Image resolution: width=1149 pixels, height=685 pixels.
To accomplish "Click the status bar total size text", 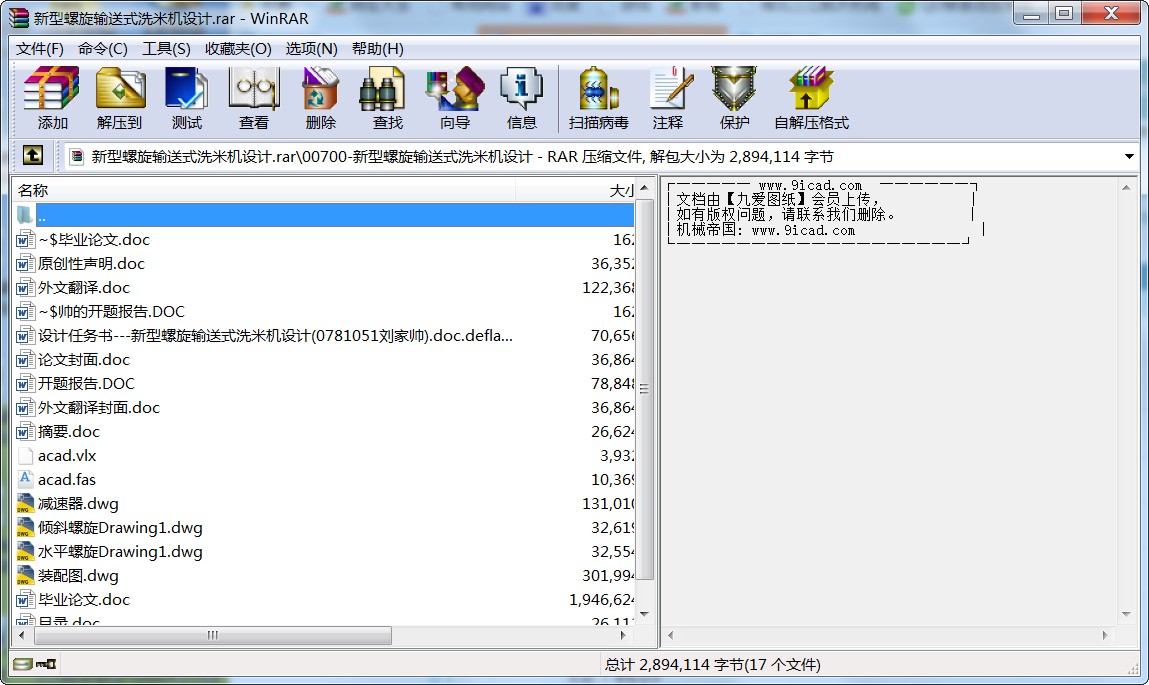I will (x=712, y=664).
